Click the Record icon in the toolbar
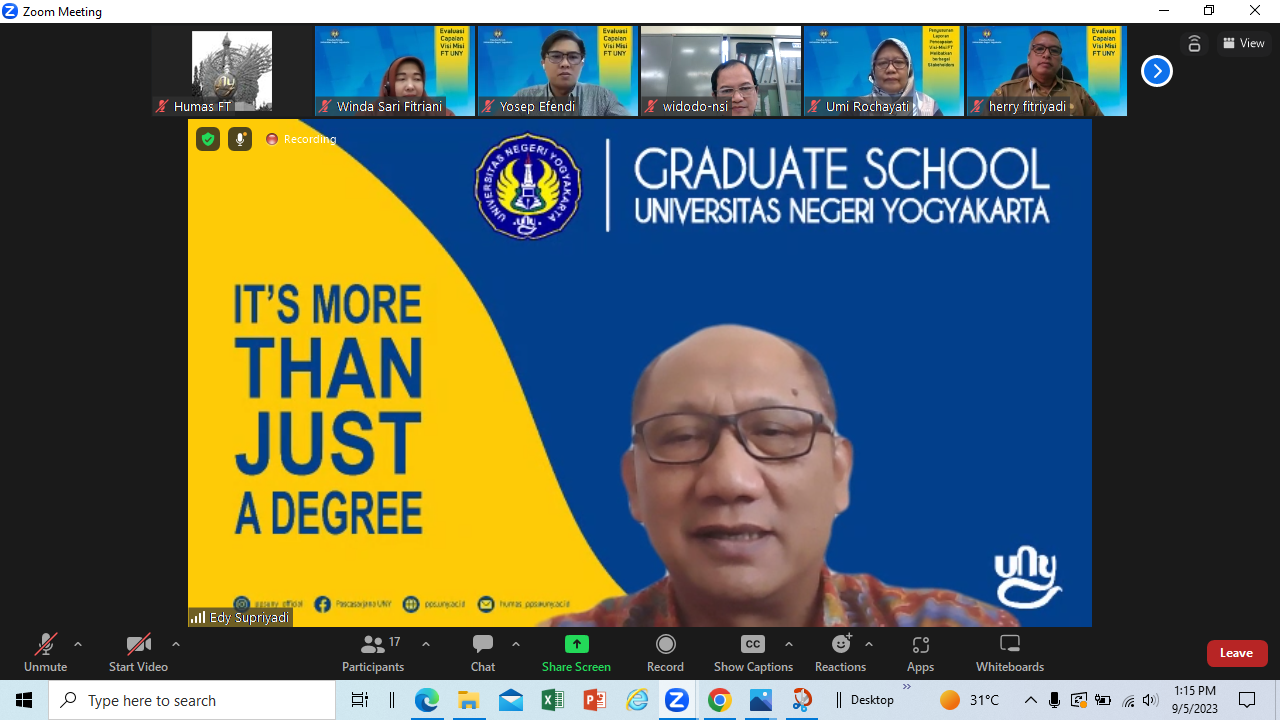The image size is (1280, 720). coord(665,645)
